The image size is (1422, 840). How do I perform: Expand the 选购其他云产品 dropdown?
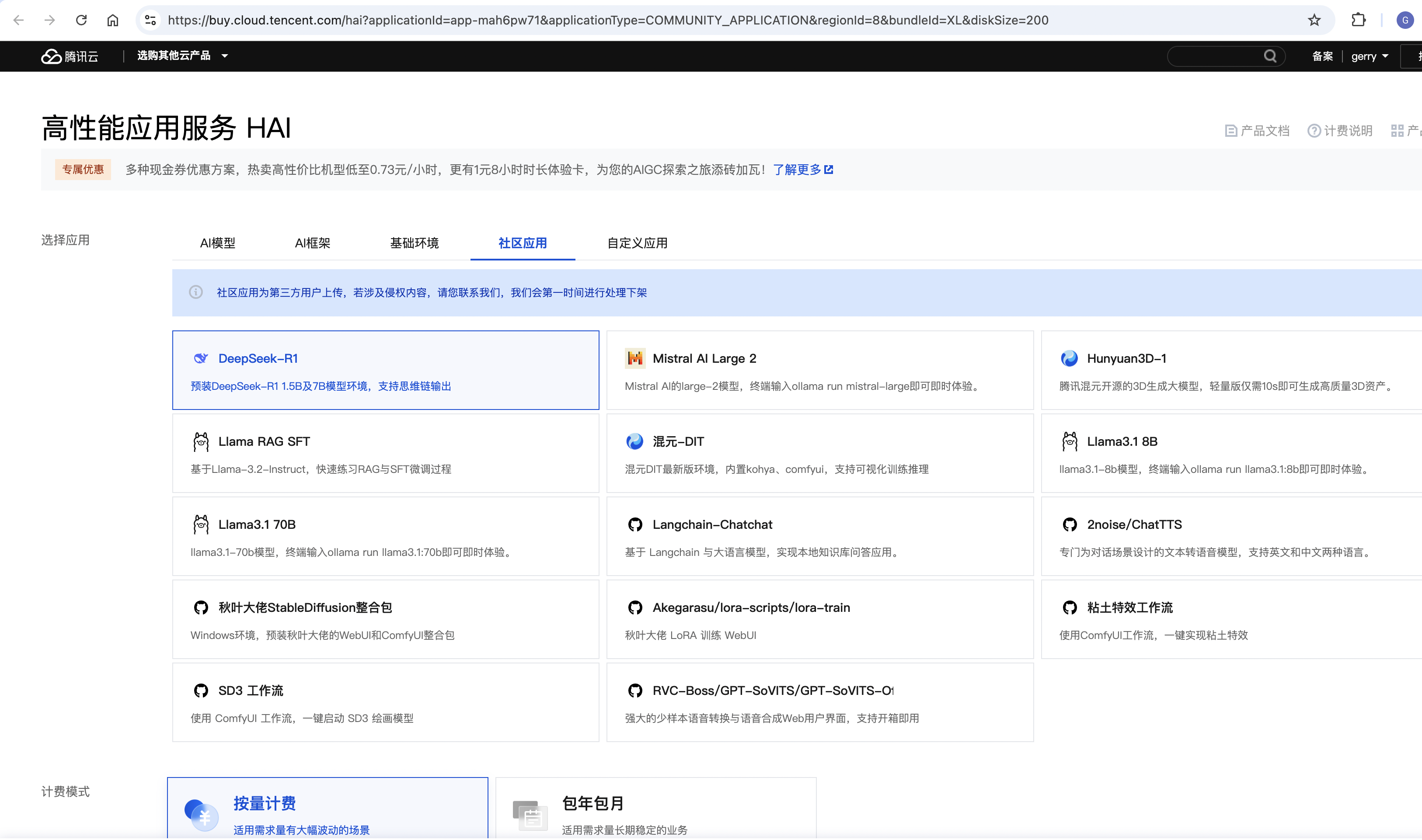[182, 56]
